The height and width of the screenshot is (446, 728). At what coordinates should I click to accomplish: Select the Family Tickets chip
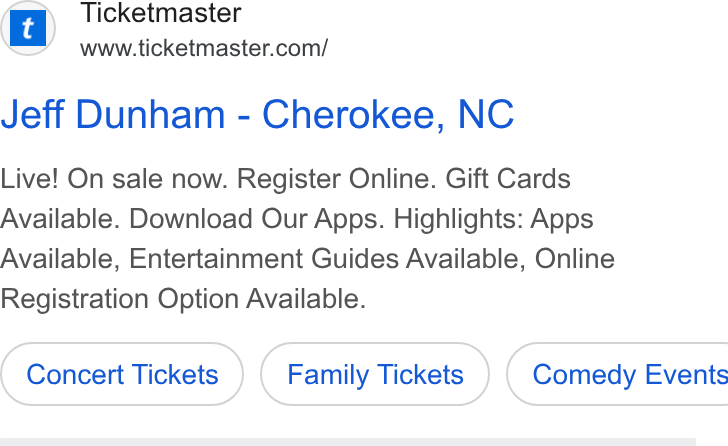coord(375,374)
